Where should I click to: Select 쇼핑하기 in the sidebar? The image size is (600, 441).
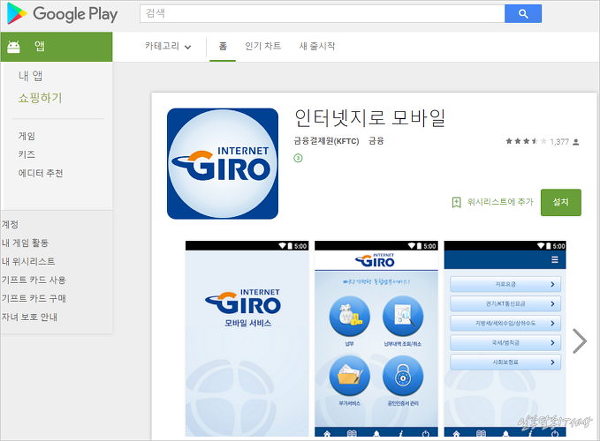click(x=40, y=98)
